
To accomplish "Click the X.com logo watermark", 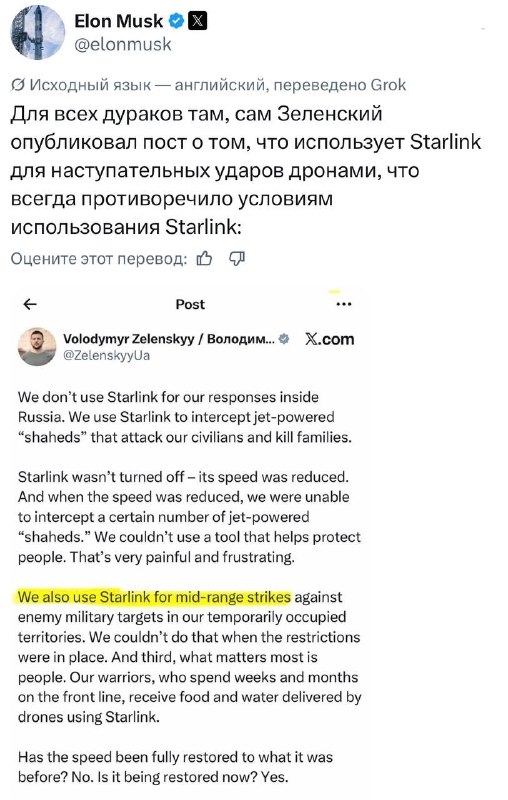I will pos(329,339).
